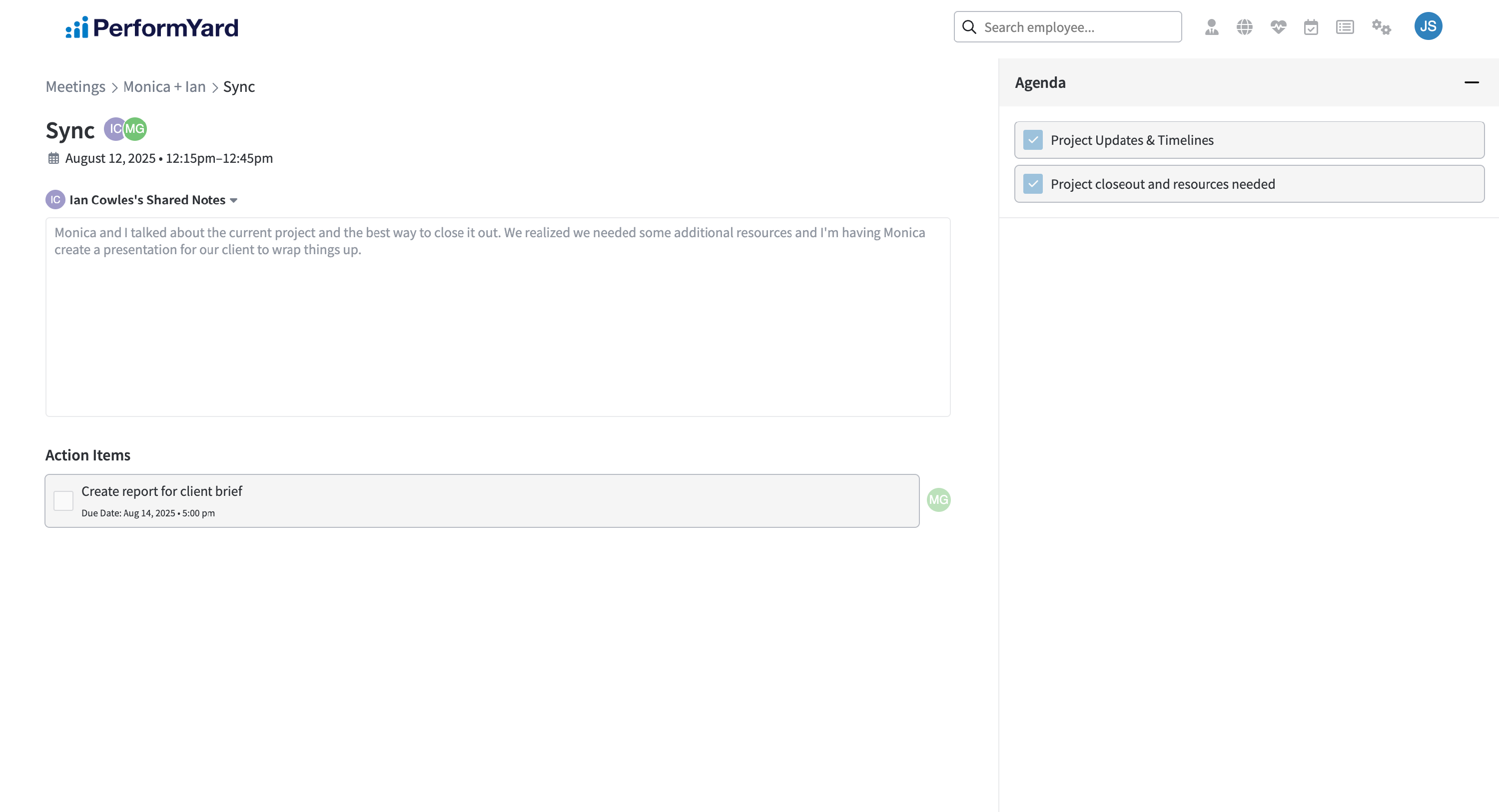The width and height of the screenshot is (1499, 812).
Task: Click the IC attendee avatar beside Sync title
Action: point(113,129)
